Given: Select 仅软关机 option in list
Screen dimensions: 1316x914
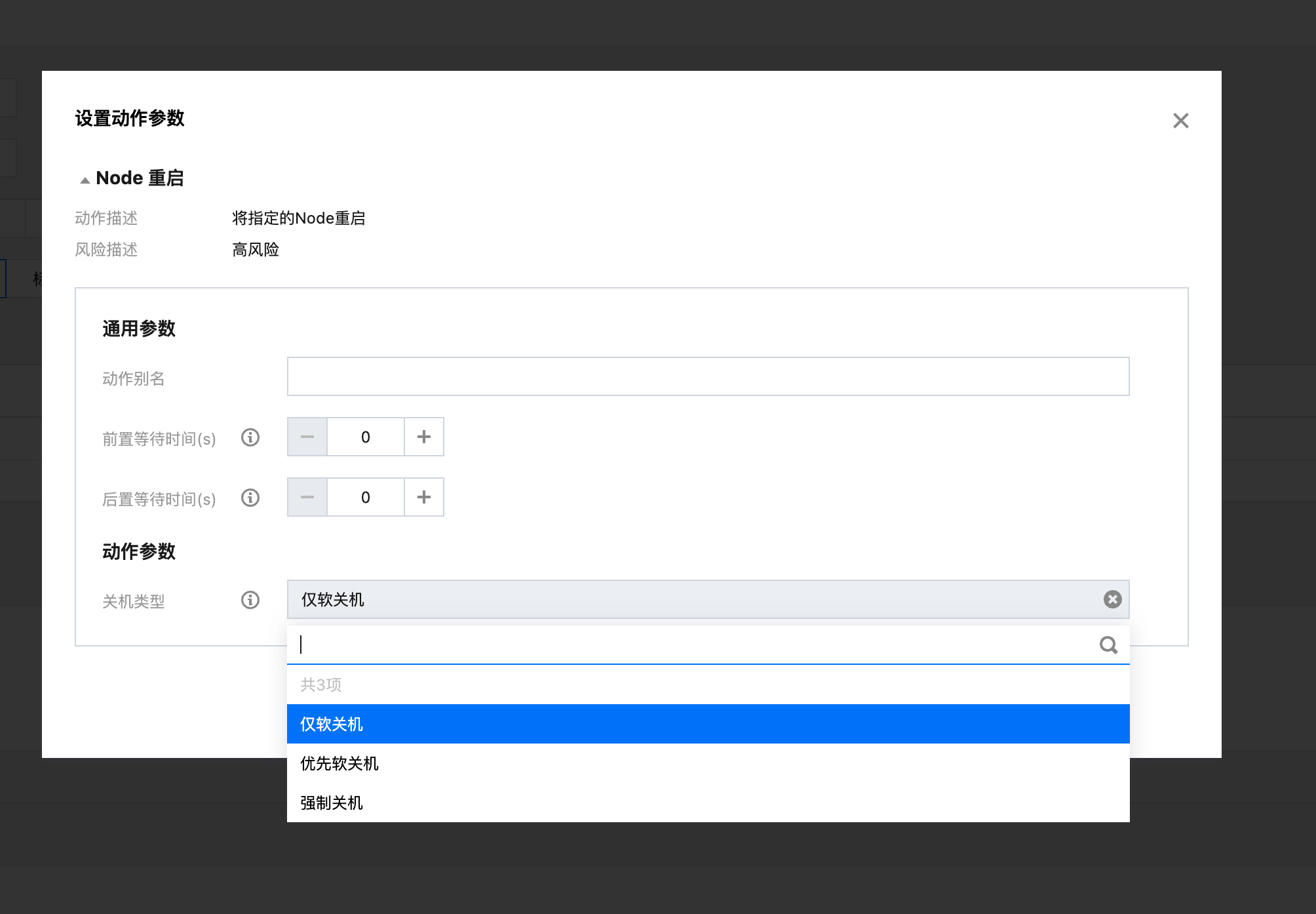Looking at the screenshot, I should (708, 724).
